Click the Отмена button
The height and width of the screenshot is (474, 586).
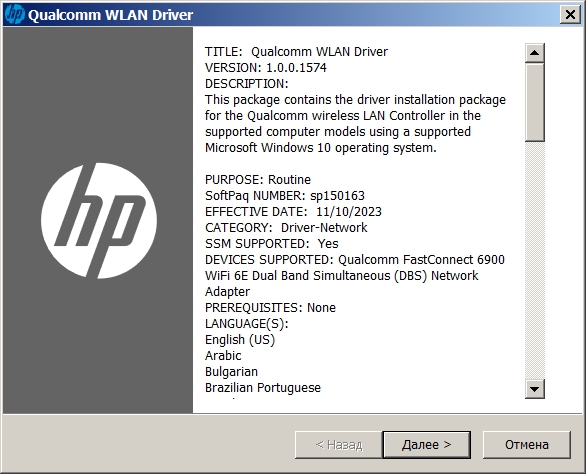pyautogui.click(x=527, y=444)
